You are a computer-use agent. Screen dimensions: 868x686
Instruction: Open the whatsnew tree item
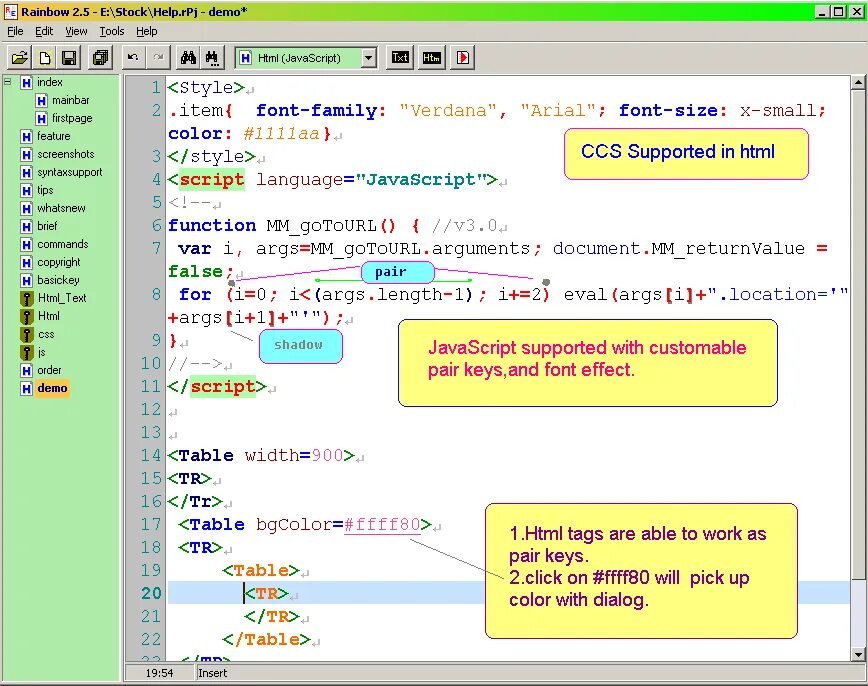point(61,208)
